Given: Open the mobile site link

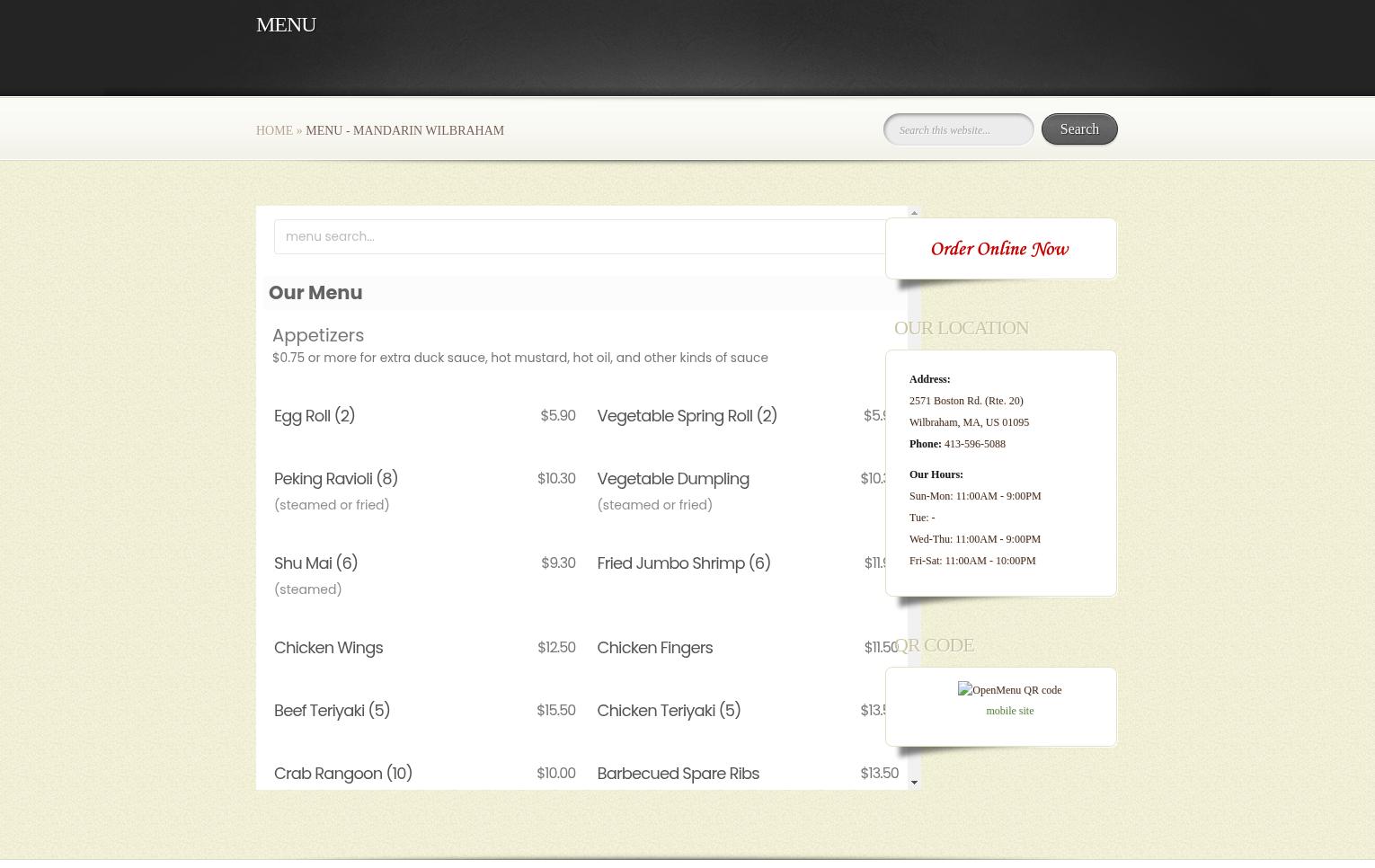Looking at the screenshot, I should [1009, 711].
